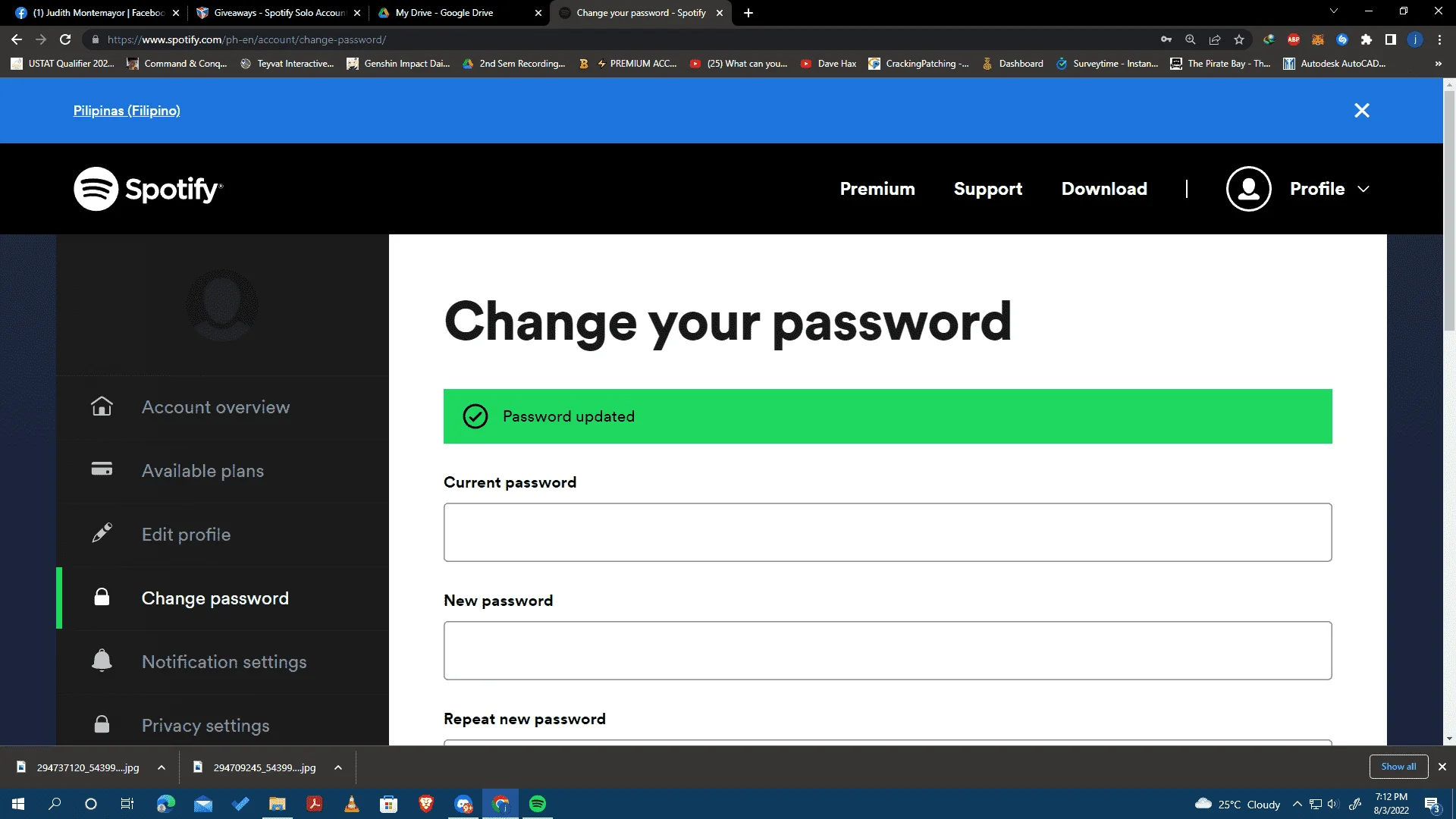Focus the New password field
The image size is (1456, 819).
coord(887,651)
